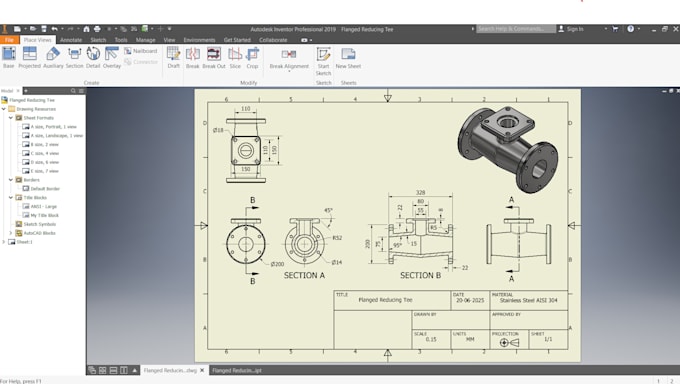Viewport: 680px width, 384px height.
Task: Select 'B size, 2 view' format
Action: (40, 144)
